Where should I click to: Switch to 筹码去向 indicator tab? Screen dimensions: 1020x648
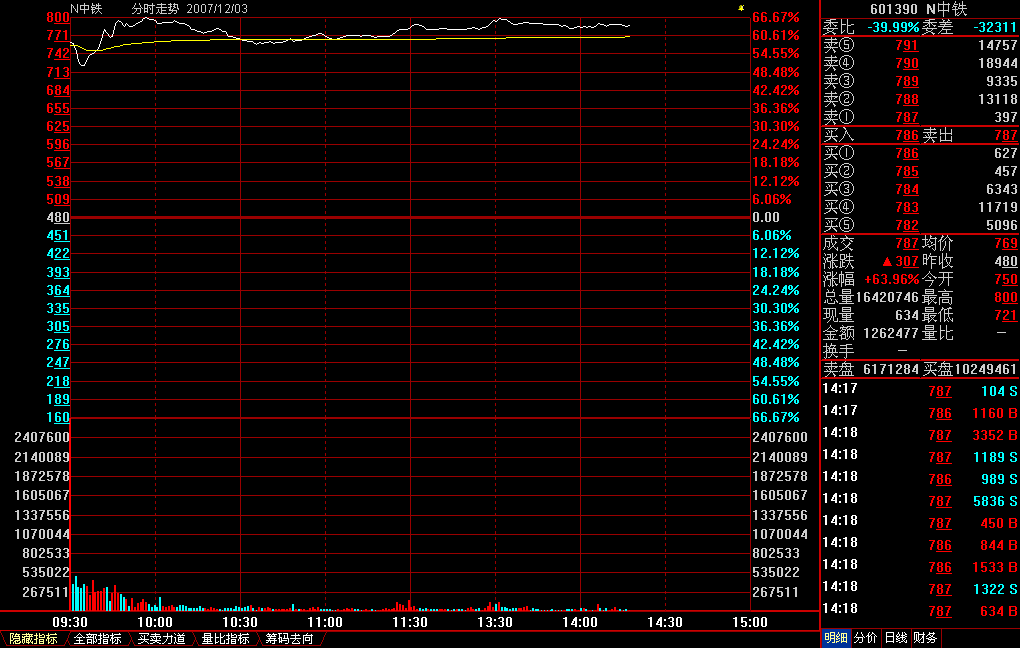coord(289,639)
